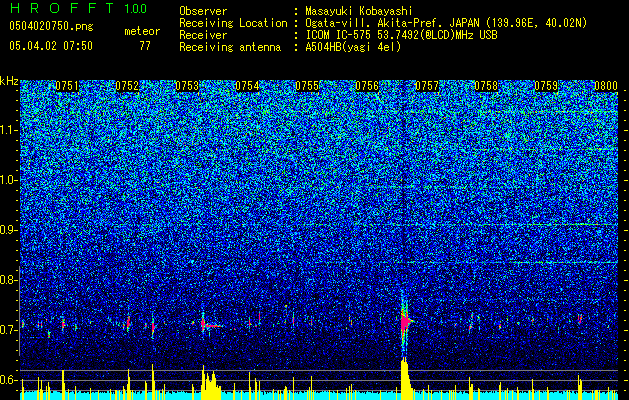Click antenna text A504HB(yagi 4el)
Screen dimensions: 629x400
coord(353,47)
